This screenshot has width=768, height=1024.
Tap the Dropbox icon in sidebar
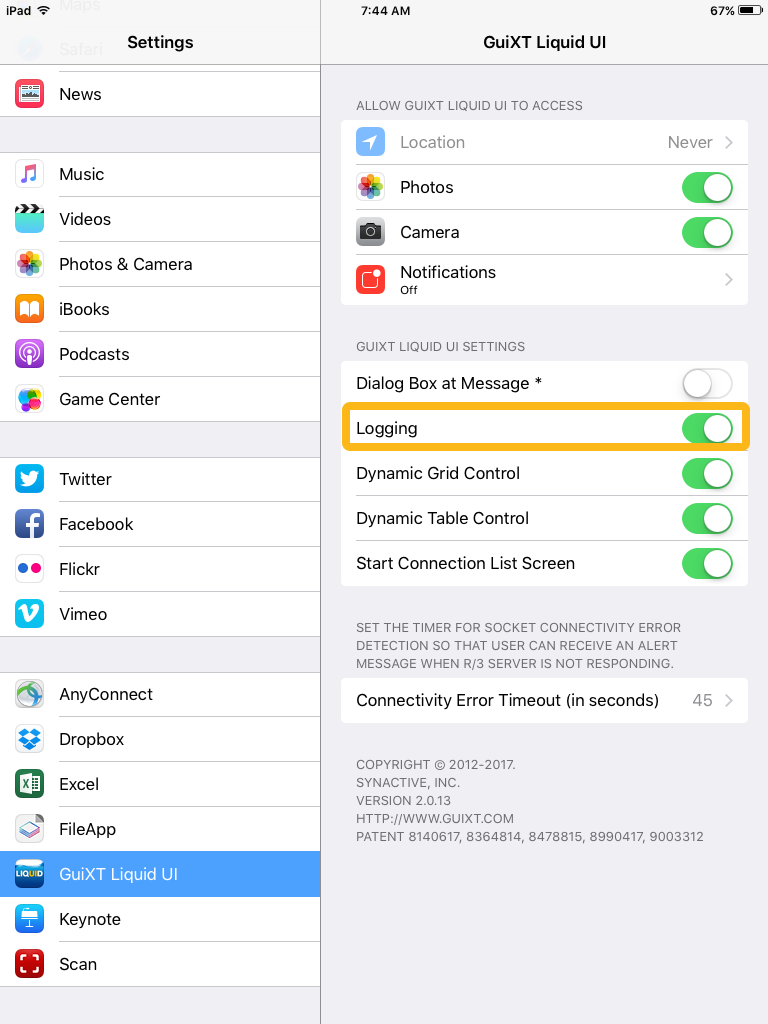point(29,739)
